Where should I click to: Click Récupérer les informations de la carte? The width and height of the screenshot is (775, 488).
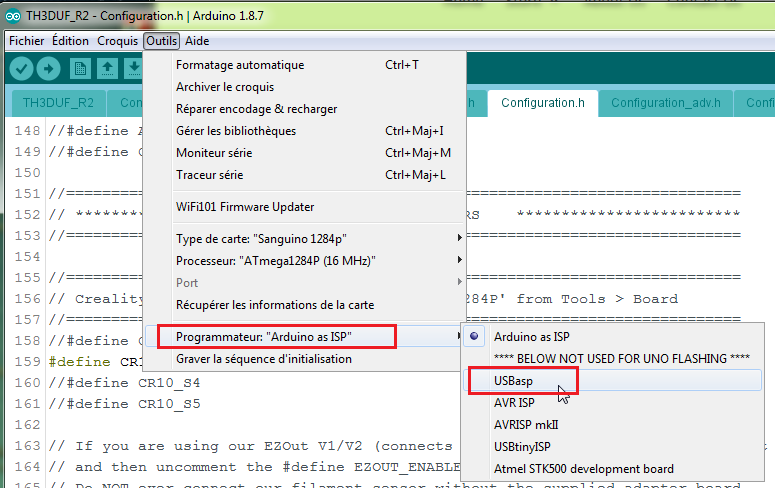[305, 305]
